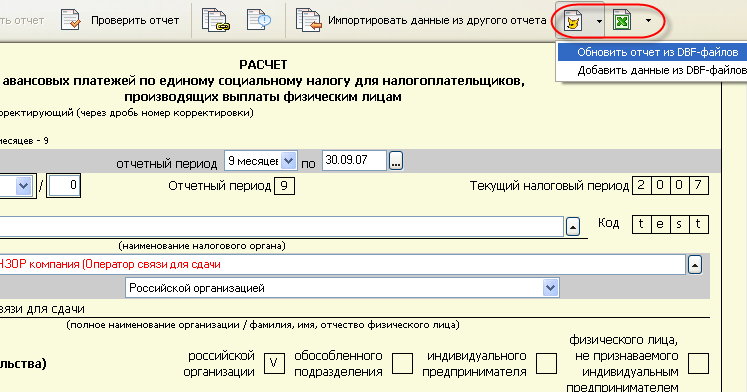Open the Российской организацией dropdown

[x=342, y=288]
